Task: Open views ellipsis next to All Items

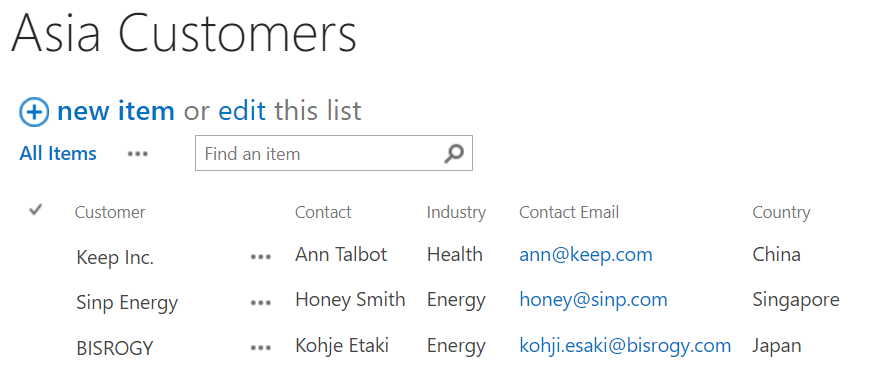Action: (x=138, y=154)
